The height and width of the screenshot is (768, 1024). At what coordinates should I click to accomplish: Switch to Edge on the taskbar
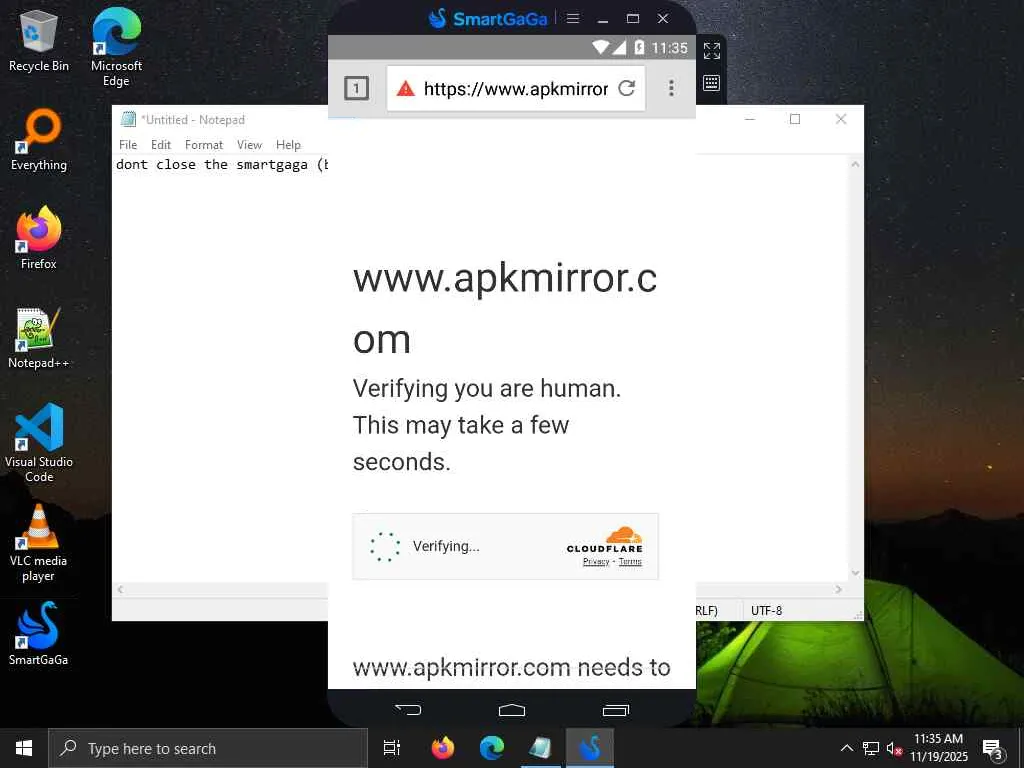pyautogui.click(x=492, y=748)
